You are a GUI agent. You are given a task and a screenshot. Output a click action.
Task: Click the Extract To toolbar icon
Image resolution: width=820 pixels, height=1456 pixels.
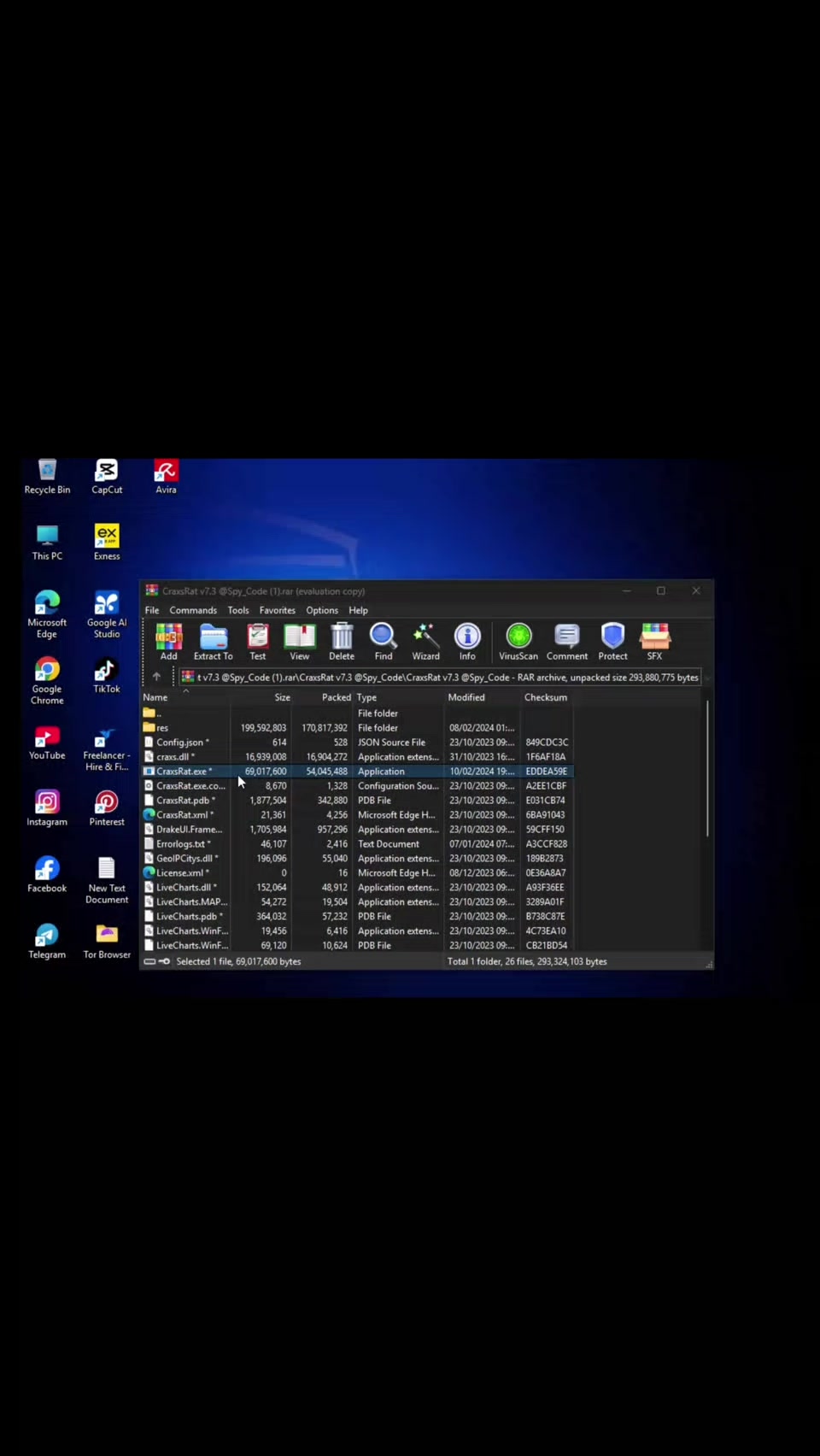point(214,642)
